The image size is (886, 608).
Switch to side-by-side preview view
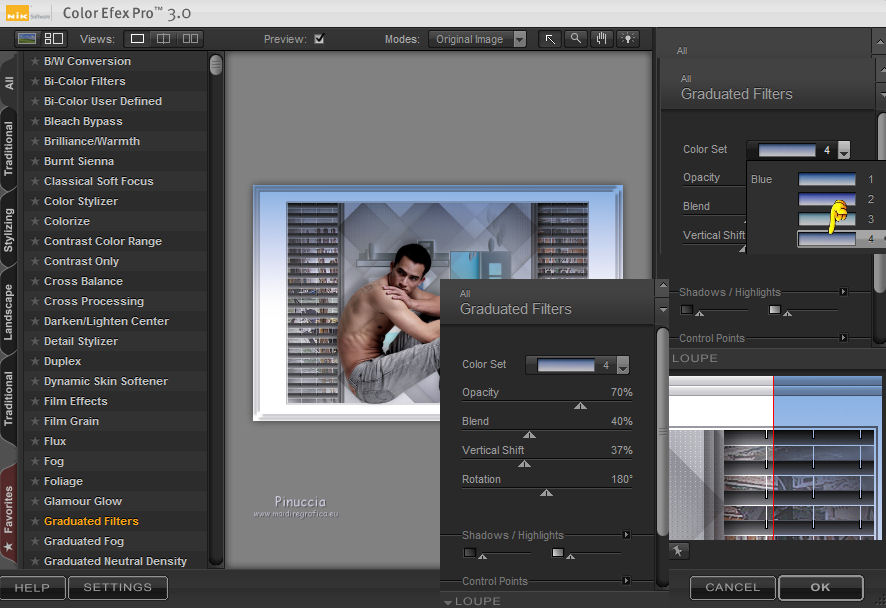pyautogui.click(x=190, y=39)
